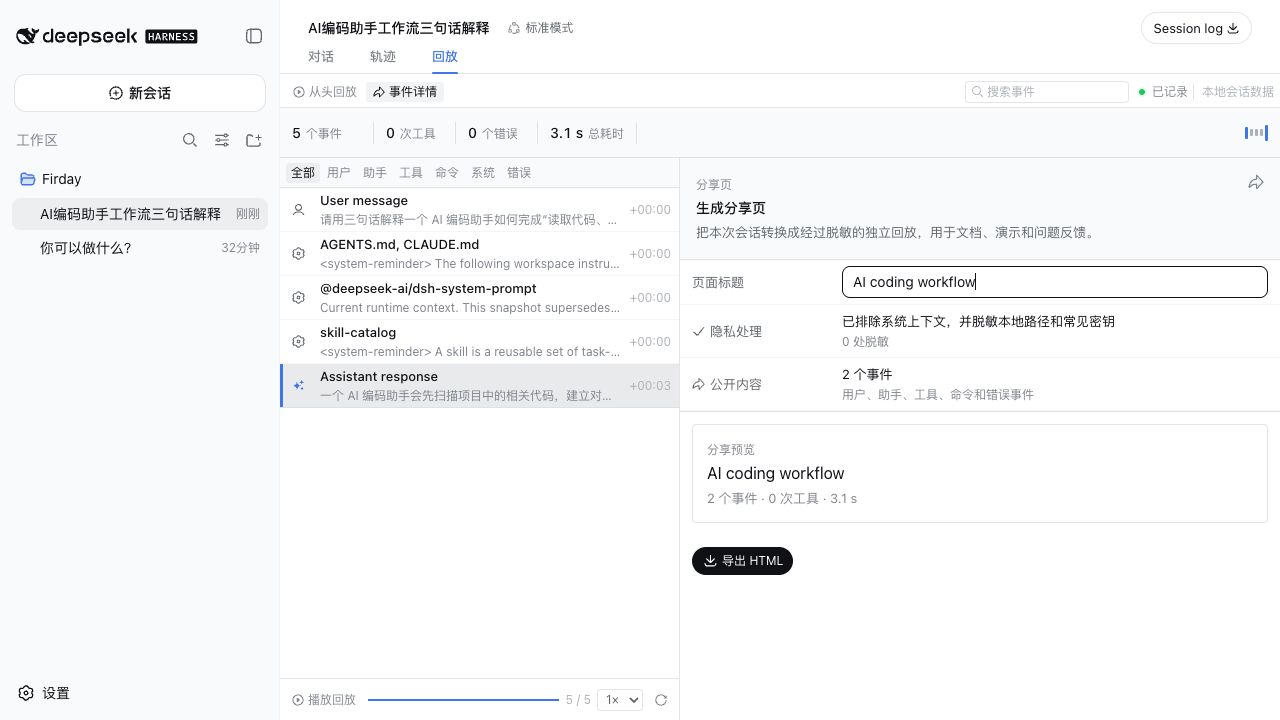This screenshot has width=1280, height=720.
Task: Click the 工作区 section label
Action: tap(37, 140)
